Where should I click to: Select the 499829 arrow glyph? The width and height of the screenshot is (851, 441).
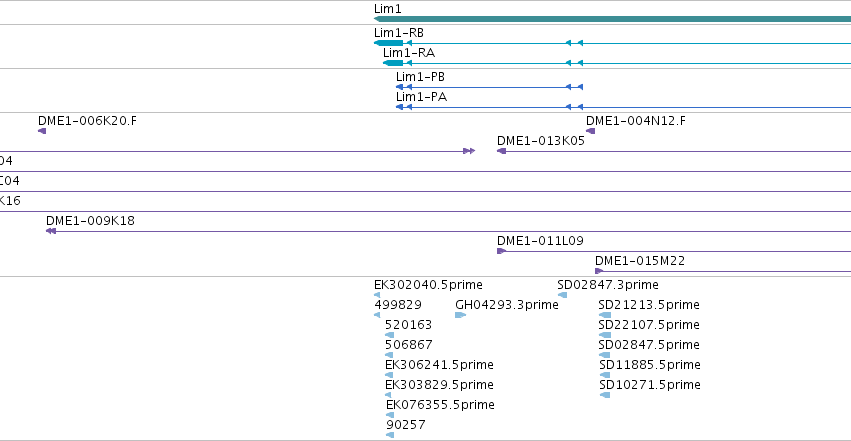click(377, 315)
